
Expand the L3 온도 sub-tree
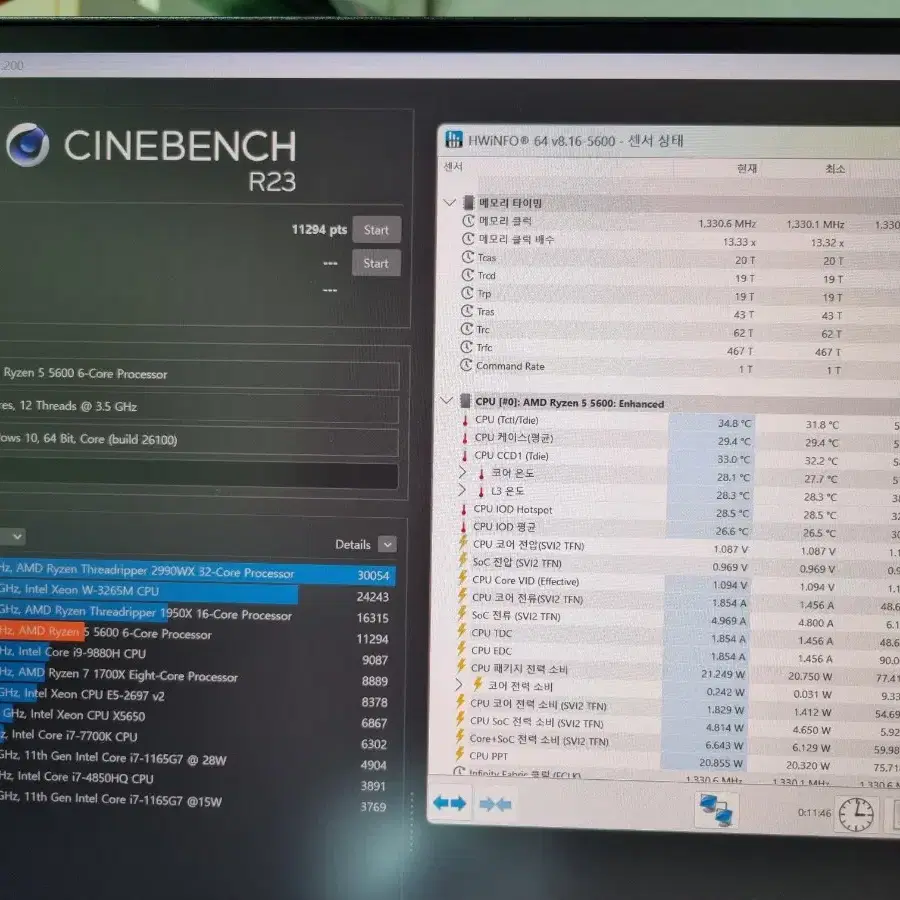(x=461, y=491)
